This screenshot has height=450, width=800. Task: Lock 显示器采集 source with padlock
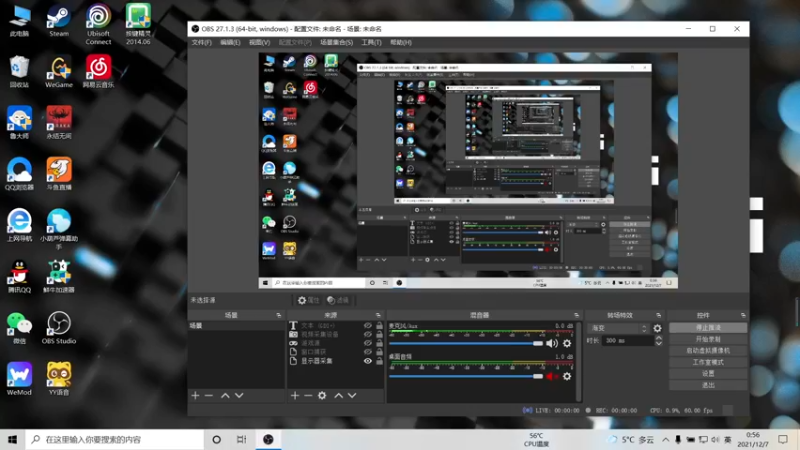tap(379, 361)
